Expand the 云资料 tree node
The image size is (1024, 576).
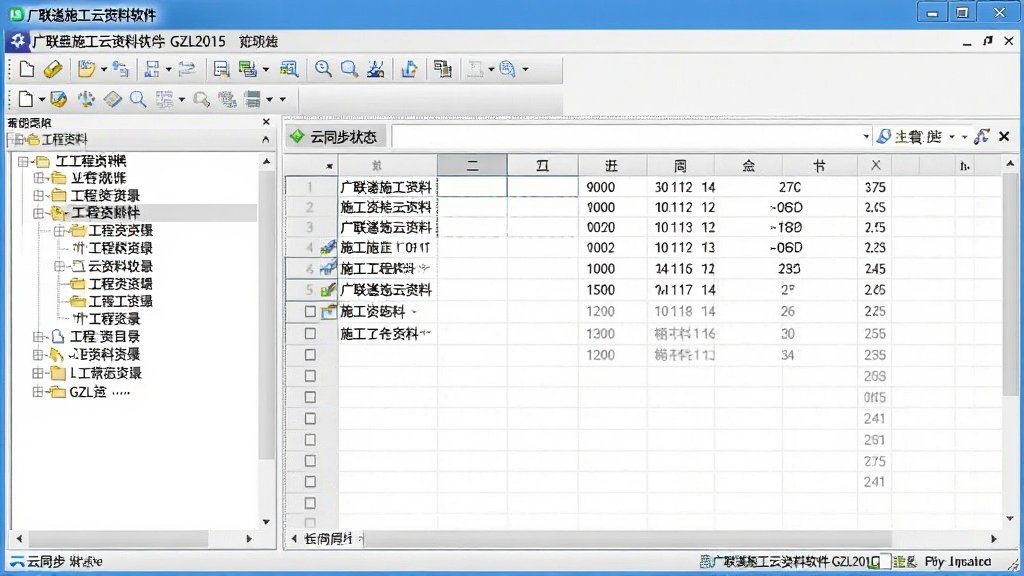pos(59,266)
